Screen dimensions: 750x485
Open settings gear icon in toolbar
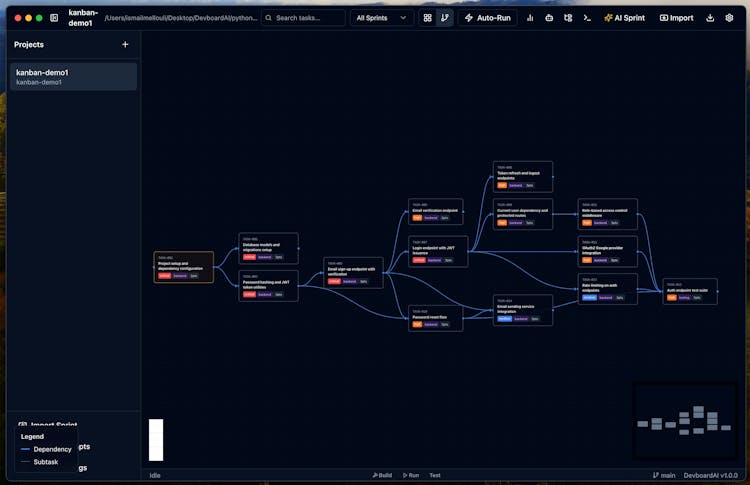(729, 18)
